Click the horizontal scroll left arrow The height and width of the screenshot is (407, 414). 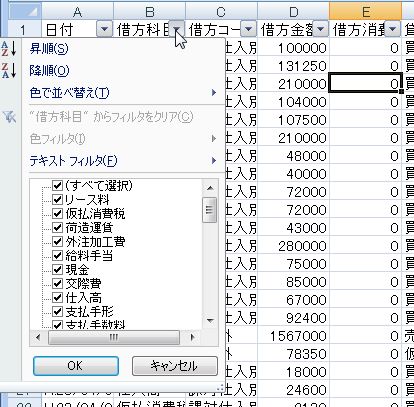coord(38,337)
